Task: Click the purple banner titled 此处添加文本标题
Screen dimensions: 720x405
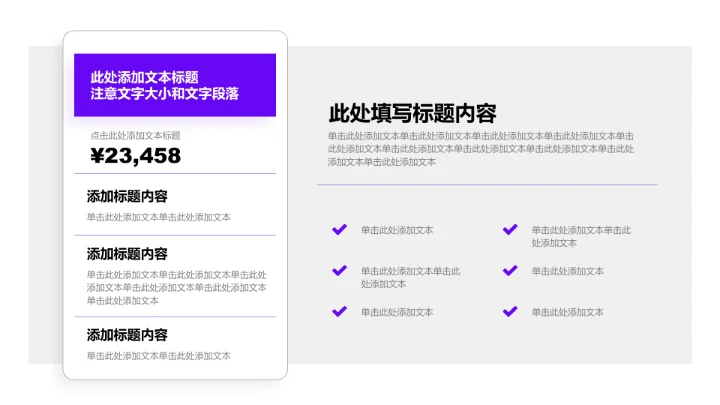Action: click(175, 85)
